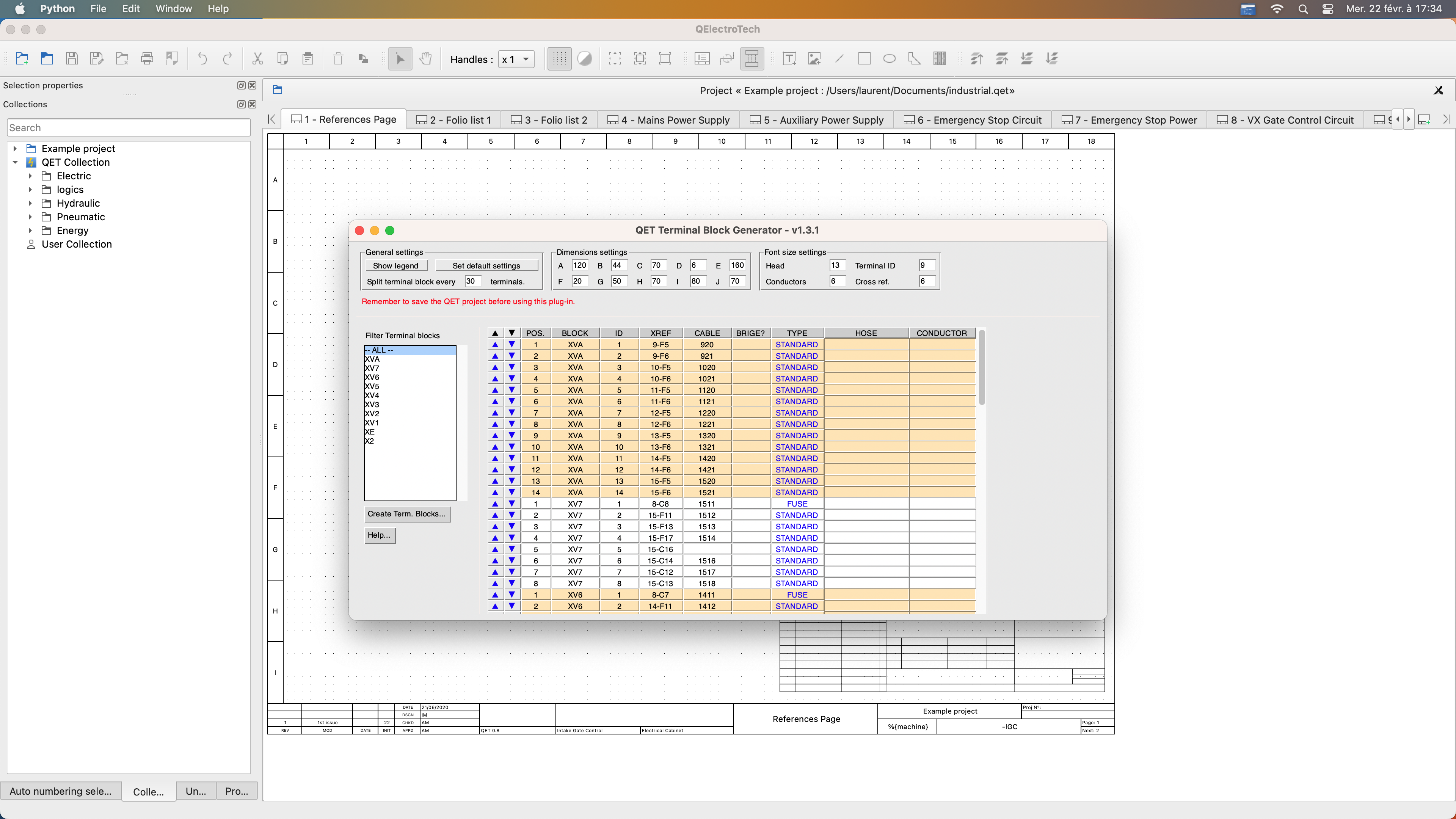Open the File menu
The width and height of the screenshot is (1456, 819).
(98, 9)
